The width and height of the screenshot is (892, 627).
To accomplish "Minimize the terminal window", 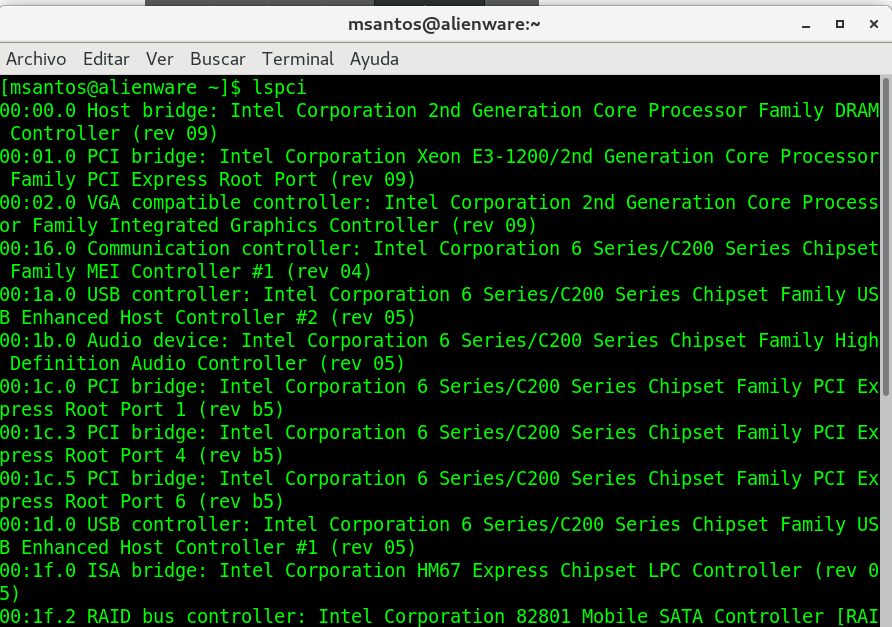I will pos(806,24).
